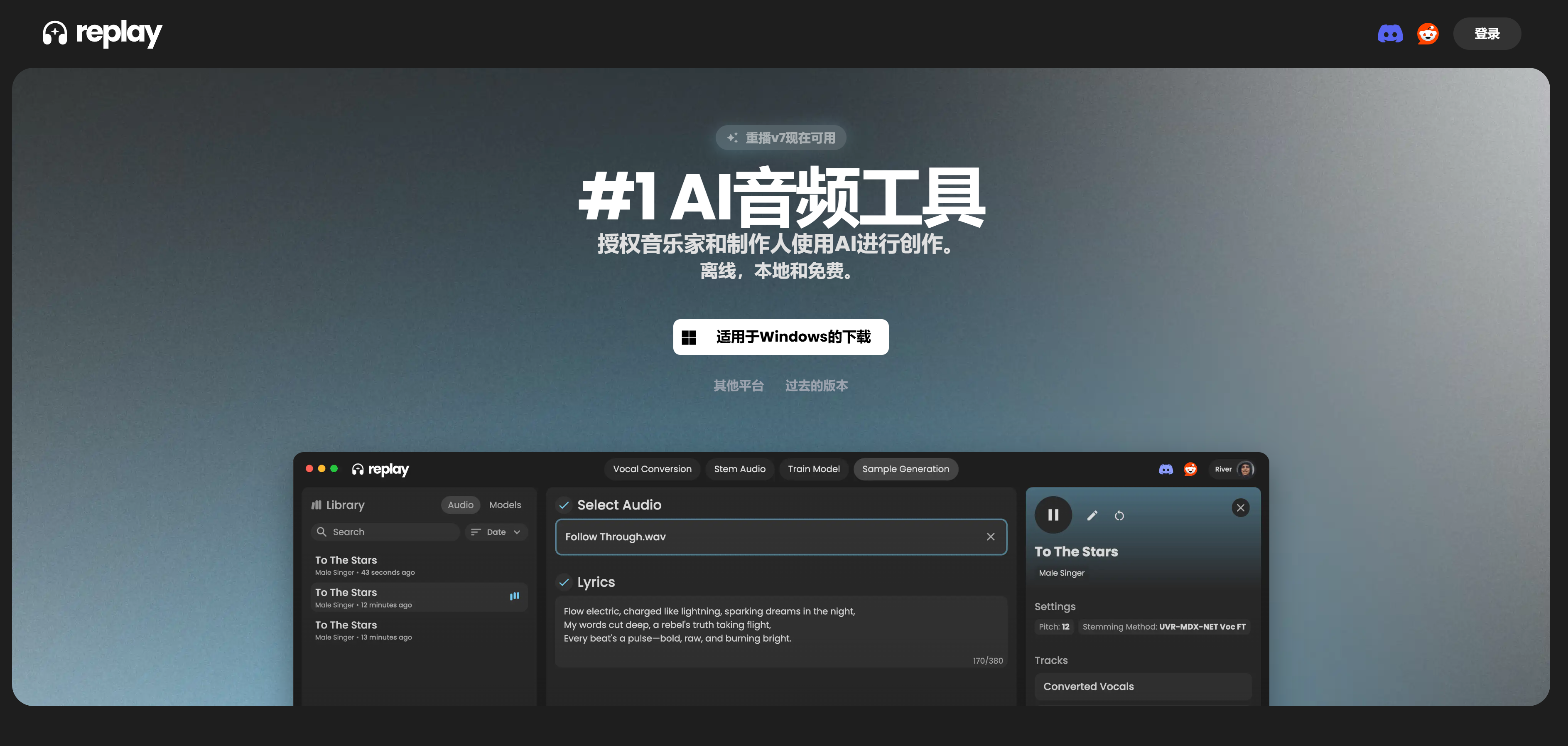This screenshot has width=1568, height=746.
Task: Click Stemming Method UVR-MDX-NET Voc FT chip
Action: coord(1163,627)
